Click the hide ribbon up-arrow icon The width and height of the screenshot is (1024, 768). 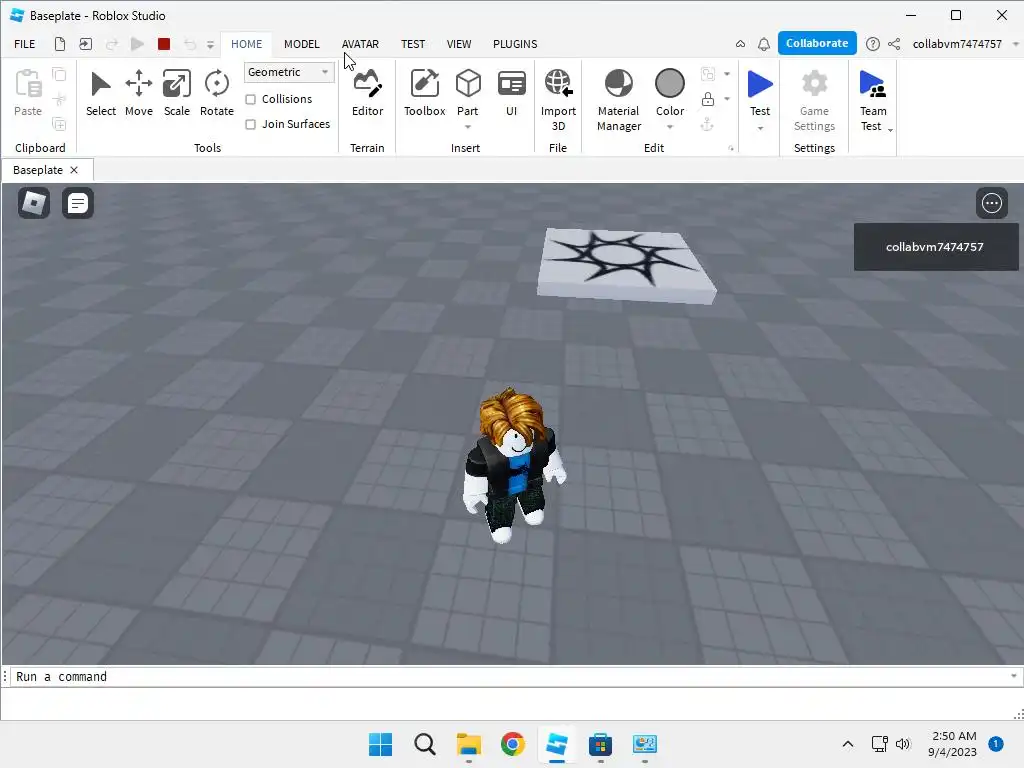point(740,44)
